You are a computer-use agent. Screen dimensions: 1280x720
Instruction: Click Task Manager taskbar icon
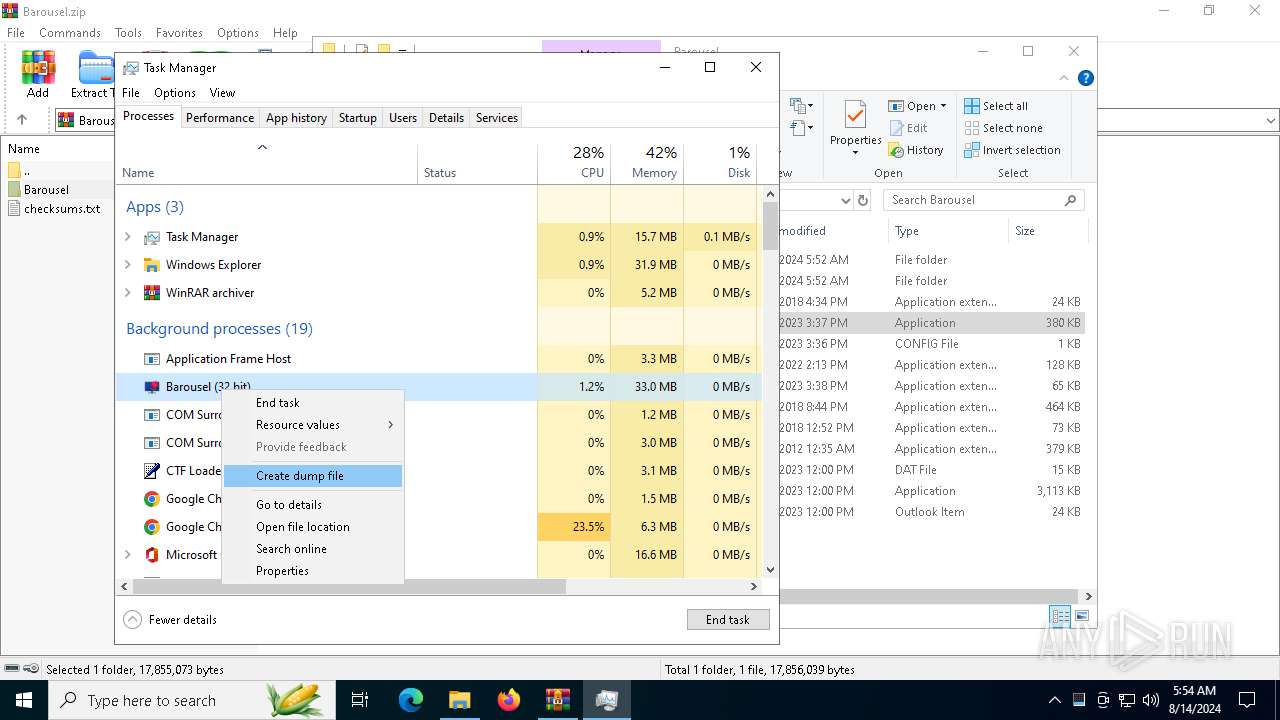click(x=606, y=700)
